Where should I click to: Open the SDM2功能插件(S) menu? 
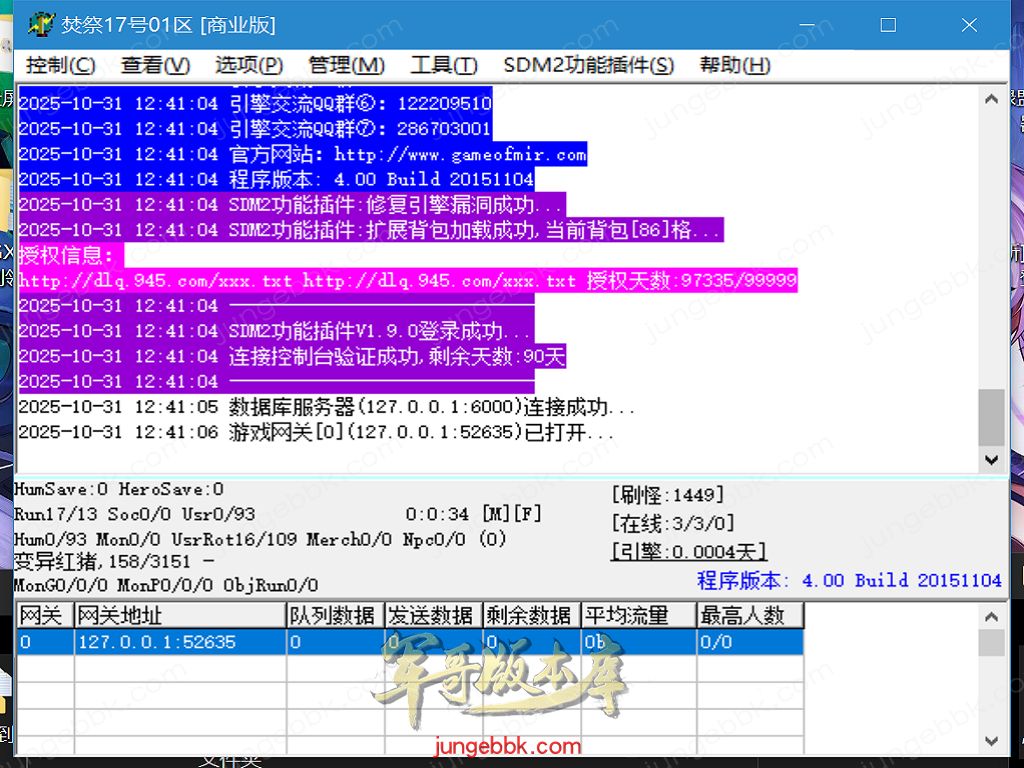(x=588, y=65)
